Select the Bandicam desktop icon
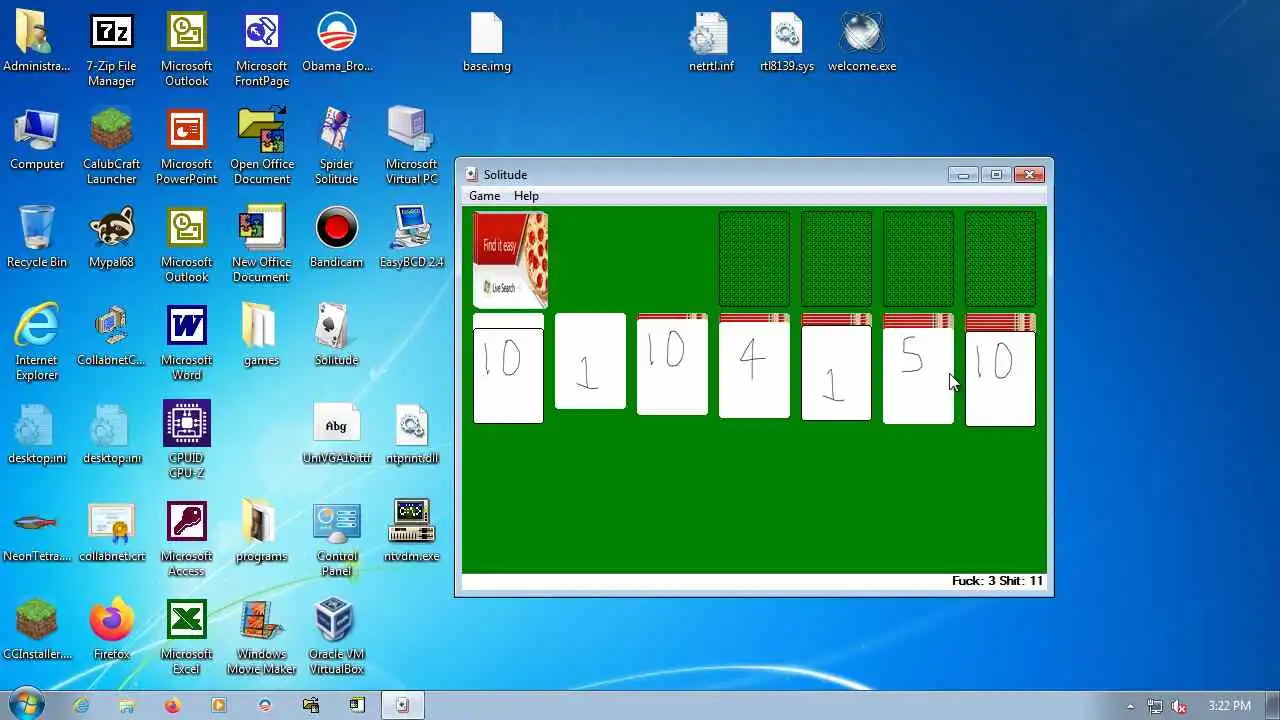Viewport: 1280px width, 720px height. [x=336, y=237]
